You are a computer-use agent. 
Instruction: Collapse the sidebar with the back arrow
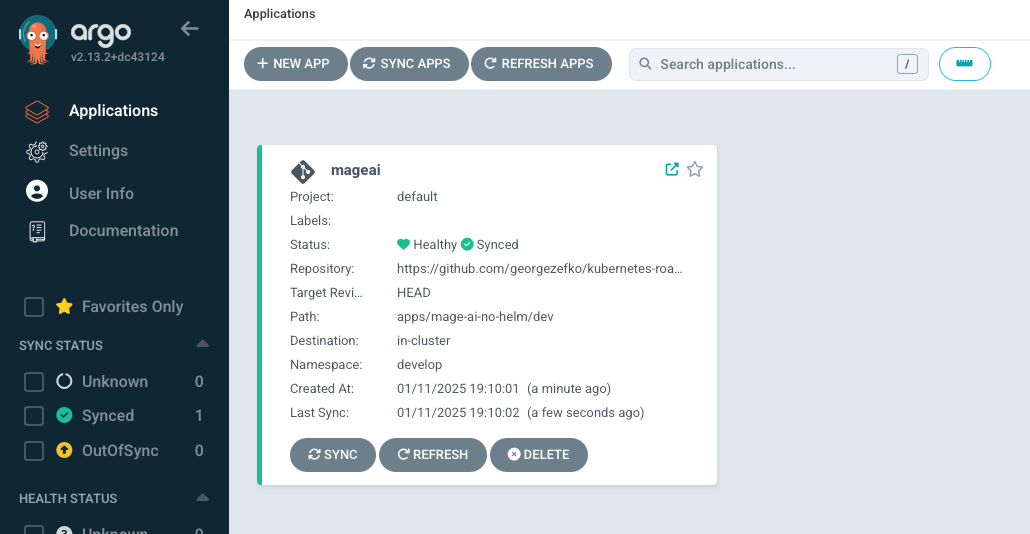coord(189,28)
